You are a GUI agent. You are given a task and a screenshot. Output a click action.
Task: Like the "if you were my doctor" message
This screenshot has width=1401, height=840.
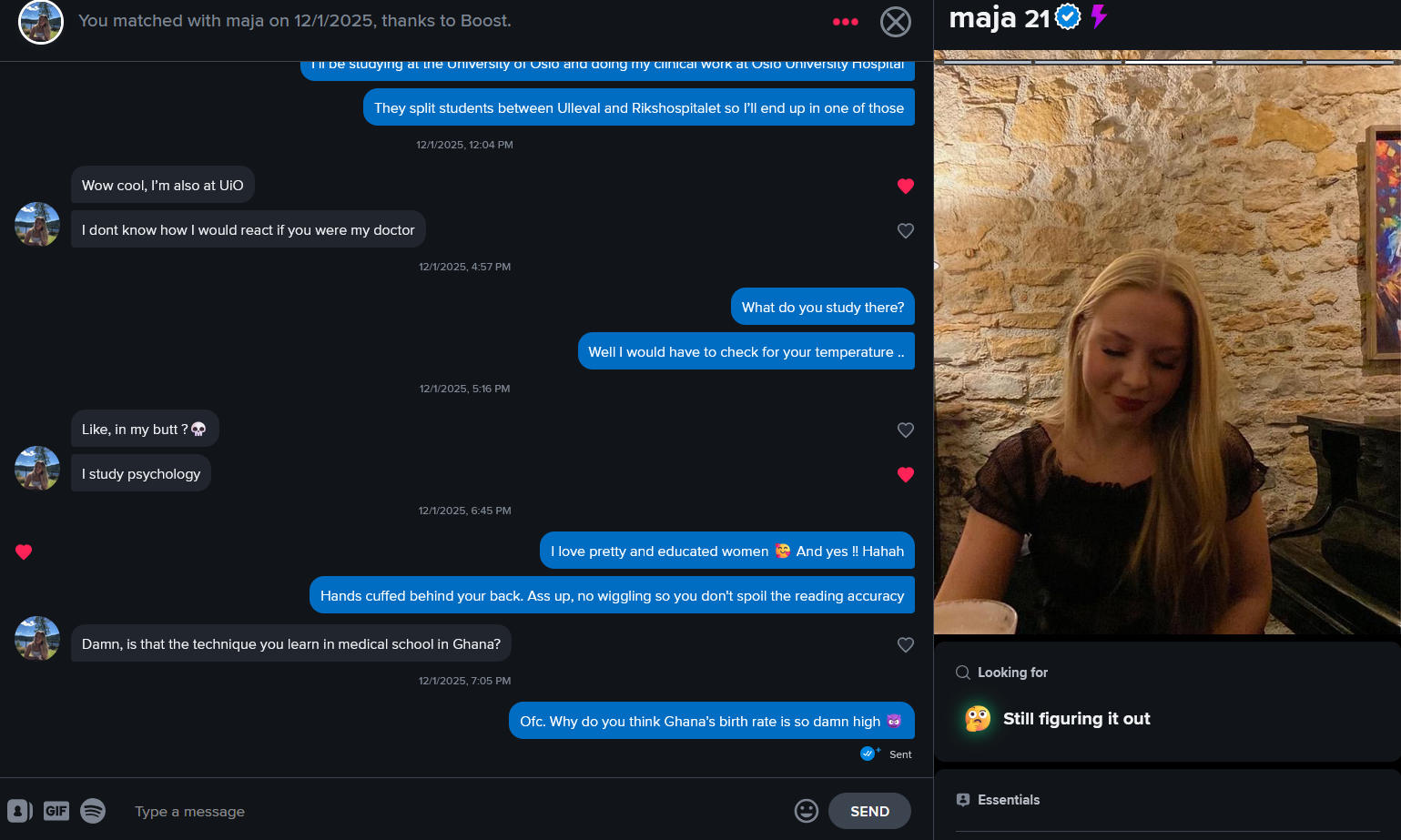click(906, 230)
